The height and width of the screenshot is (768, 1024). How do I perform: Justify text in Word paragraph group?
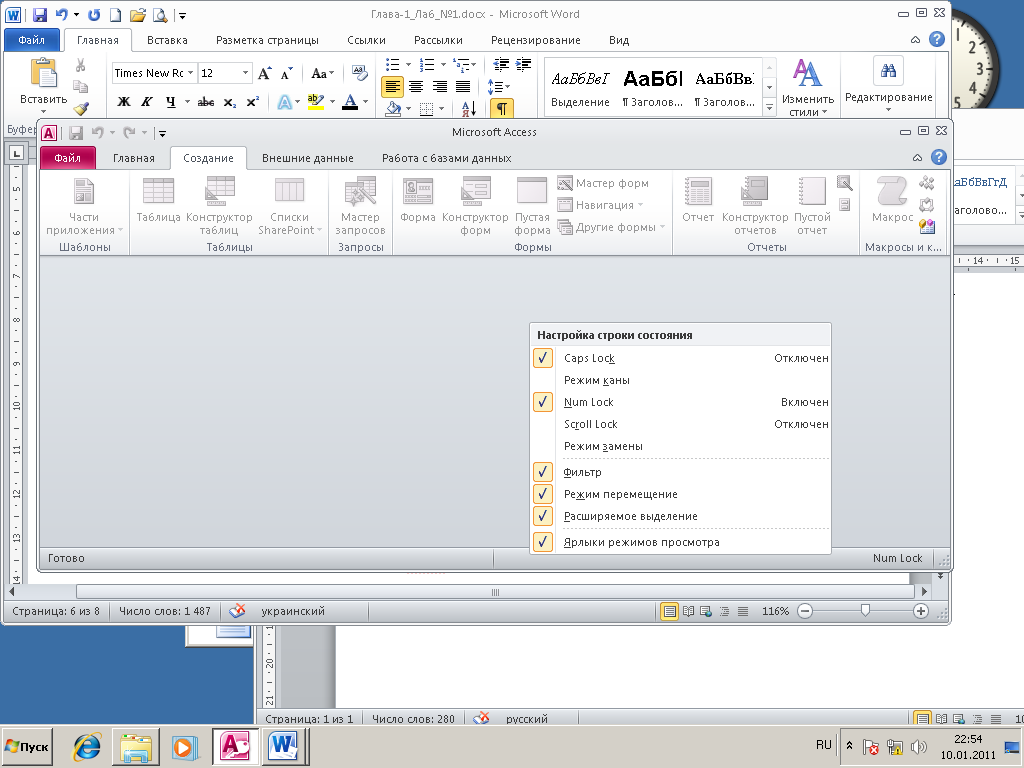463,86
